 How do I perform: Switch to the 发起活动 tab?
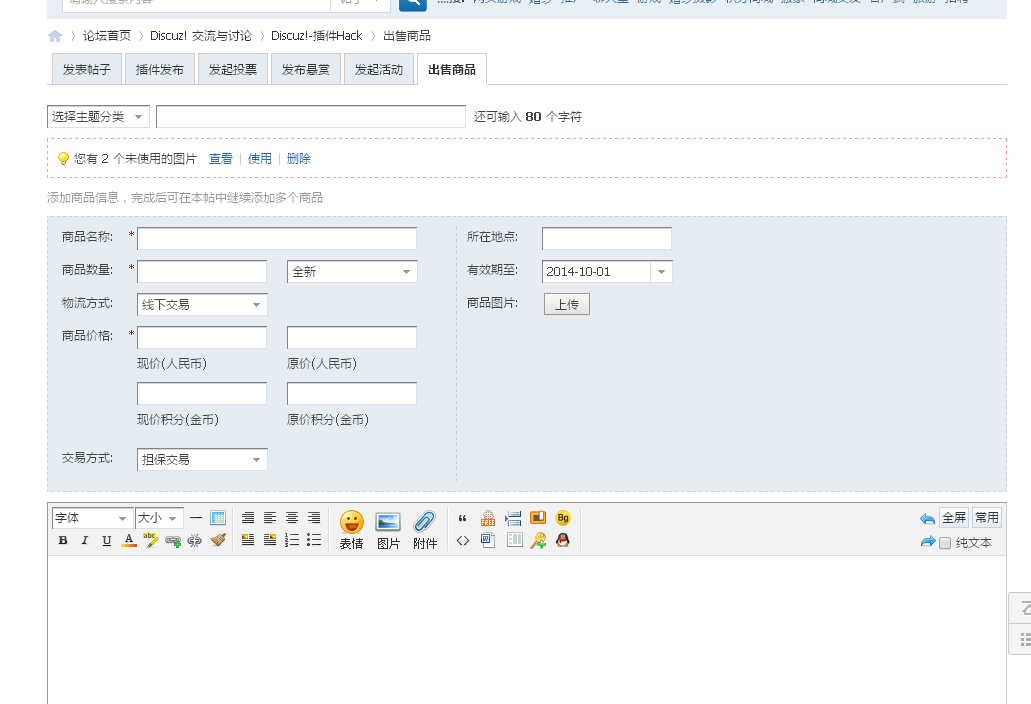[x=379, y=70]
